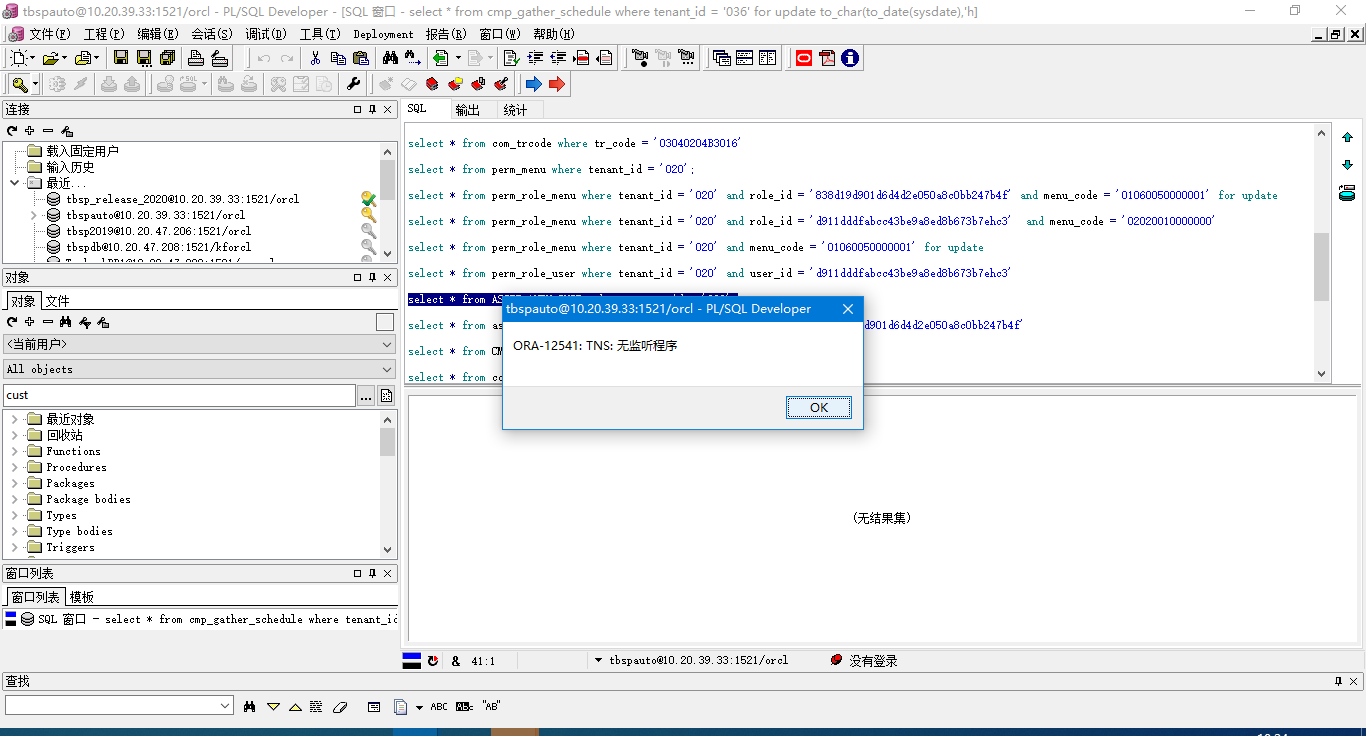
Task: Expand the tbspauto@10.20.39.33 connection node
Action: [33, 215]
